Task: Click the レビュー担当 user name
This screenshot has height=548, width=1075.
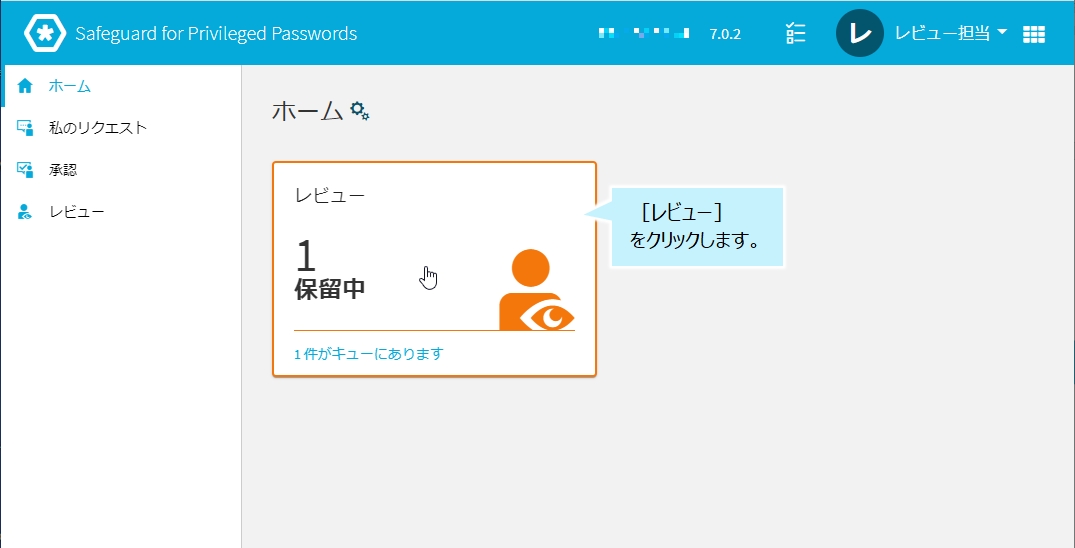Action: click(x=943, y=33)
